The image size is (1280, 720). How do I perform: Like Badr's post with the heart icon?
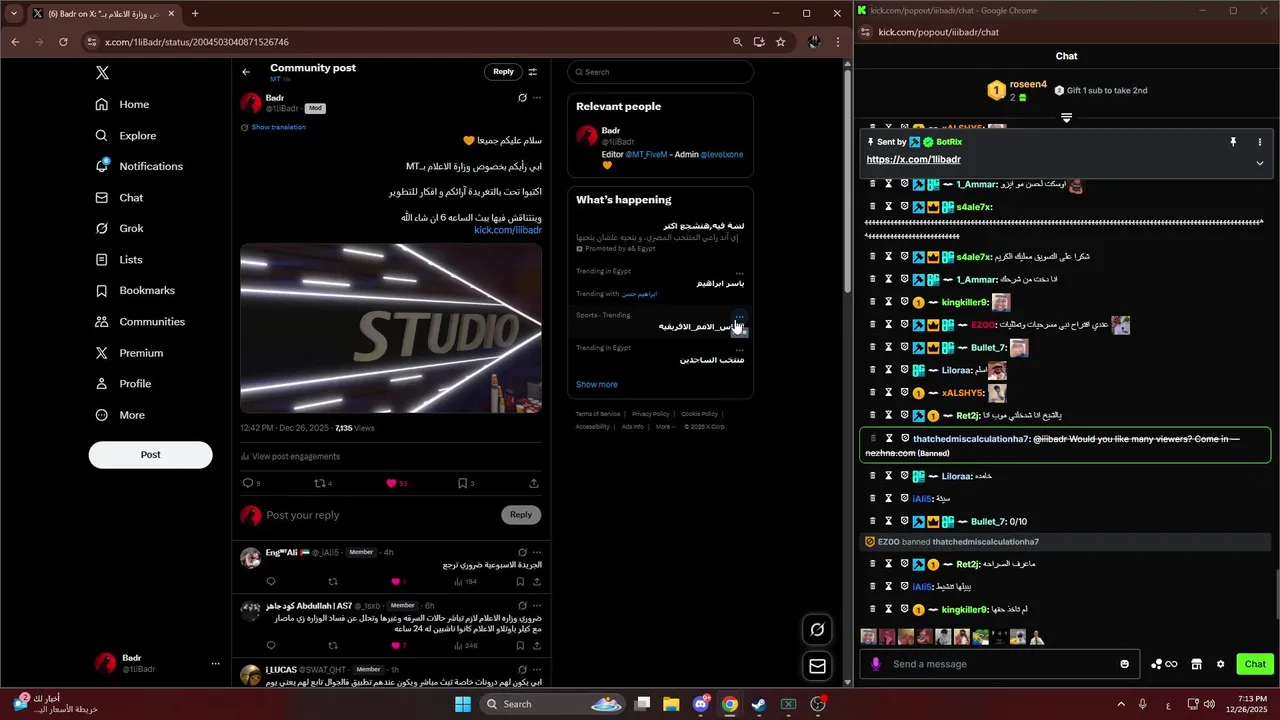391,483
